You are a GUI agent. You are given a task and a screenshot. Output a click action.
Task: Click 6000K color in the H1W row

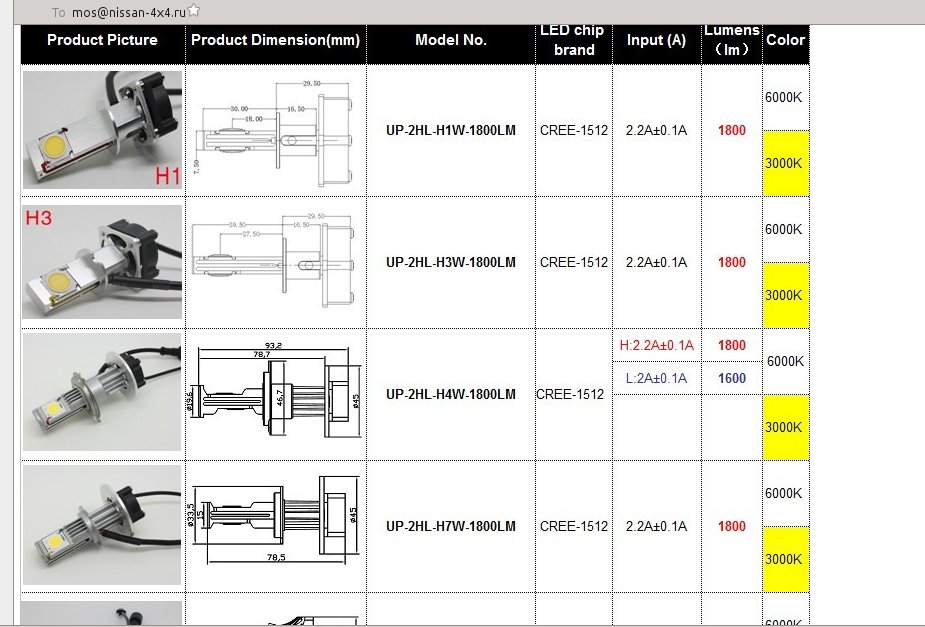point(783,97)
